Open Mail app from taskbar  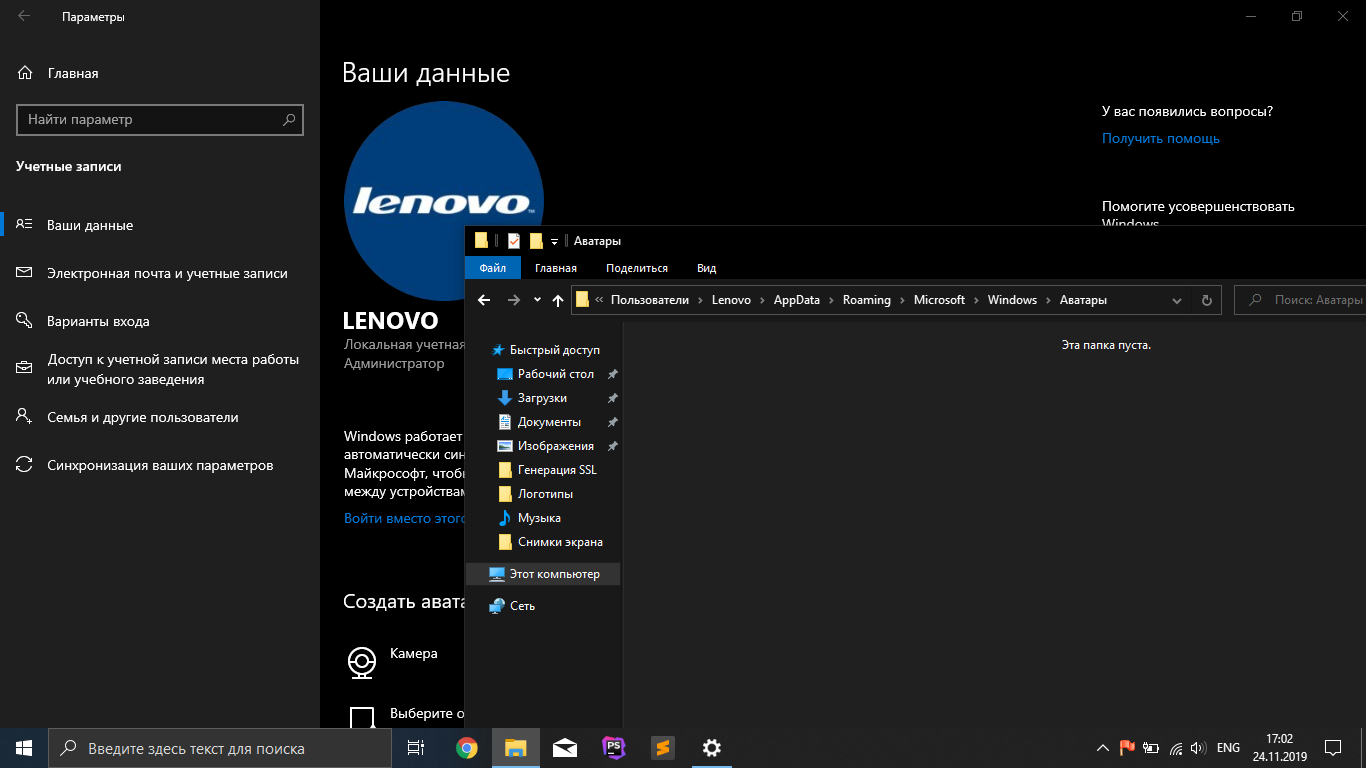coord(564,748)
